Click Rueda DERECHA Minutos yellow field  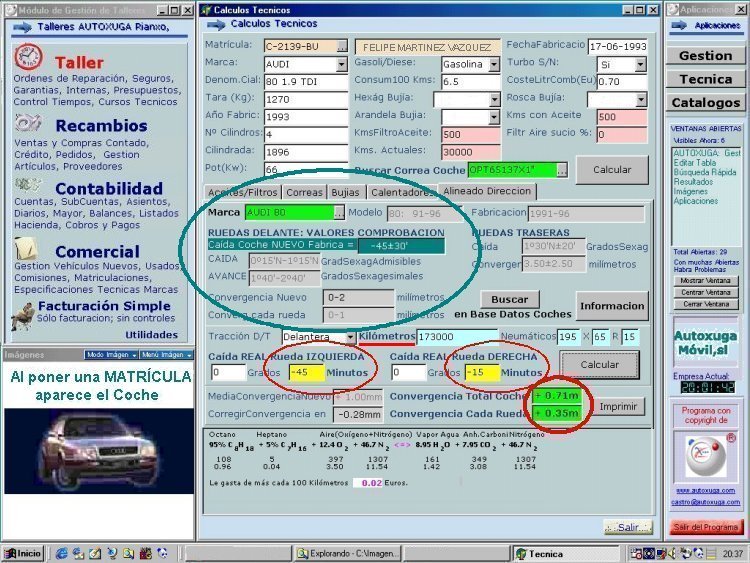click(x=482, y=373)
